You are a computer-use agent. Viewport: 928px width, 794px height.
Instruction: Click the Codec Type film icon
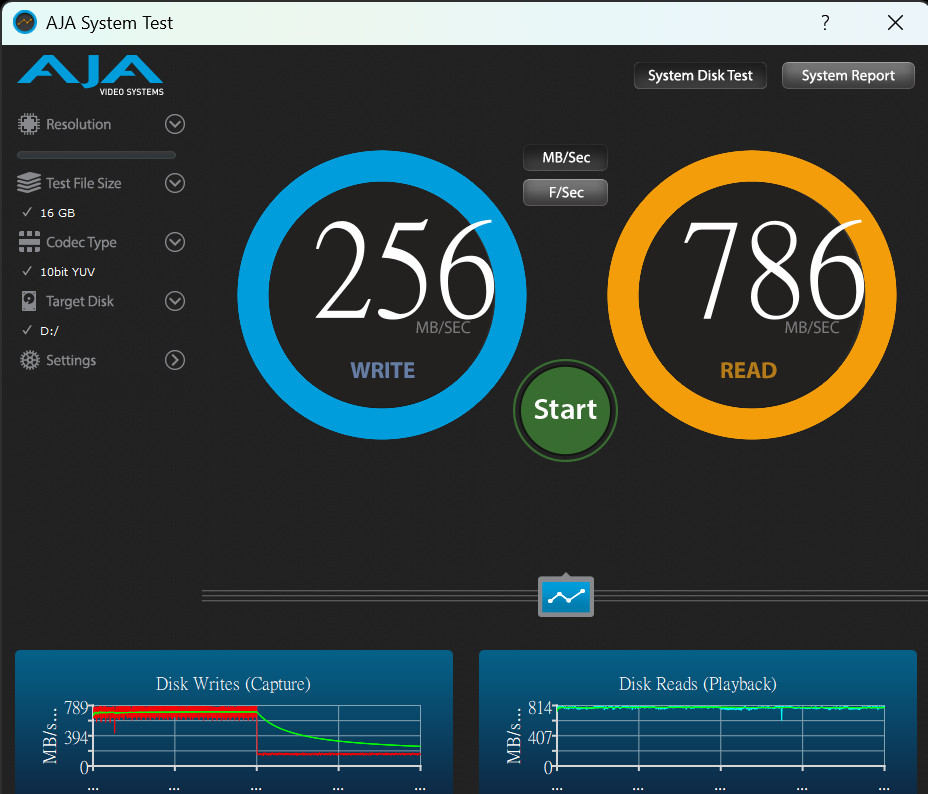29,242
